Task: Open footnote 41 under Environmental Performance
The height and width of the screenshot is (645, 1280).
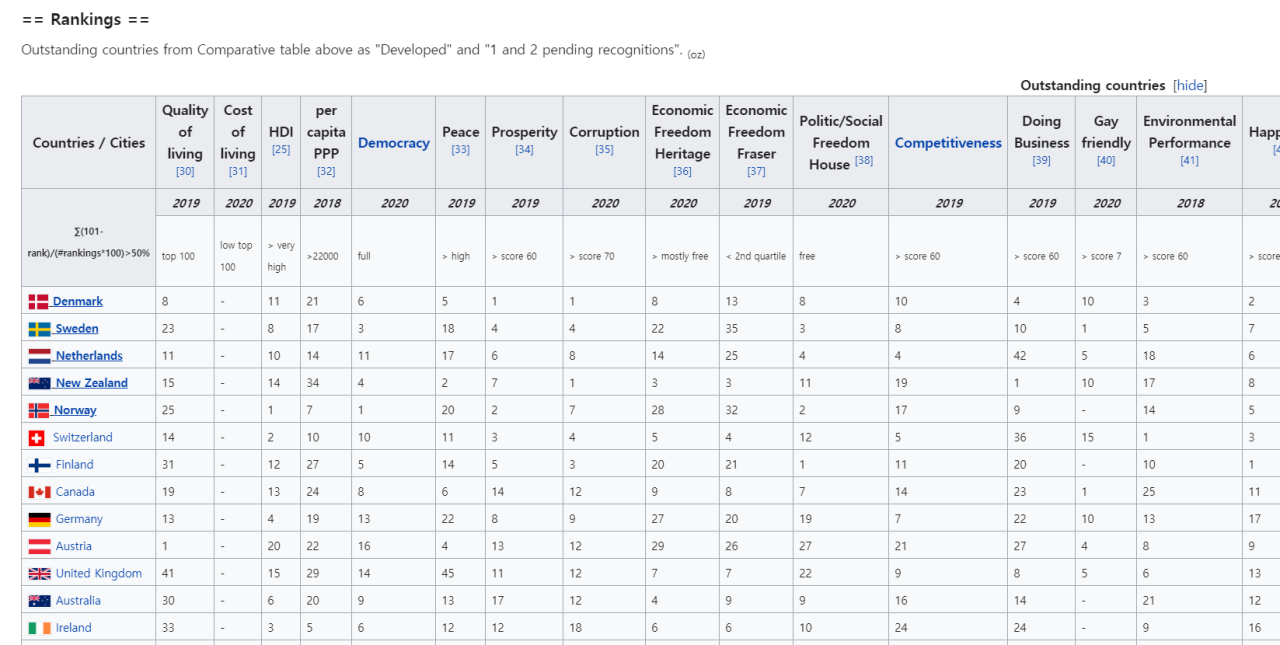Action: tap(1189, 161)
